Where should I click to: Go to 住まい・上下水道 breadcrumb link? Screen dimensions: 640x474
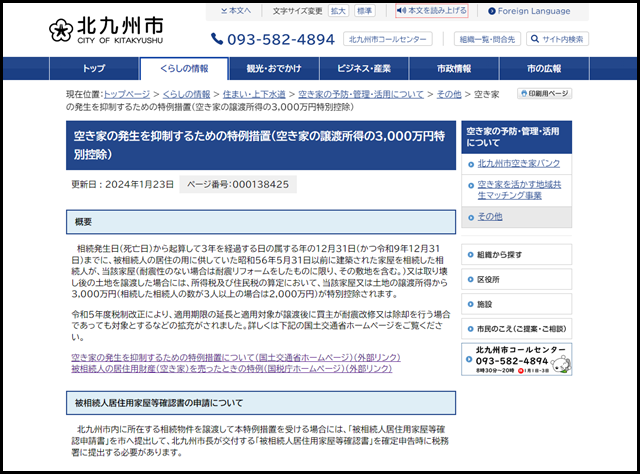pyautogui.click(x=254, y=94)
